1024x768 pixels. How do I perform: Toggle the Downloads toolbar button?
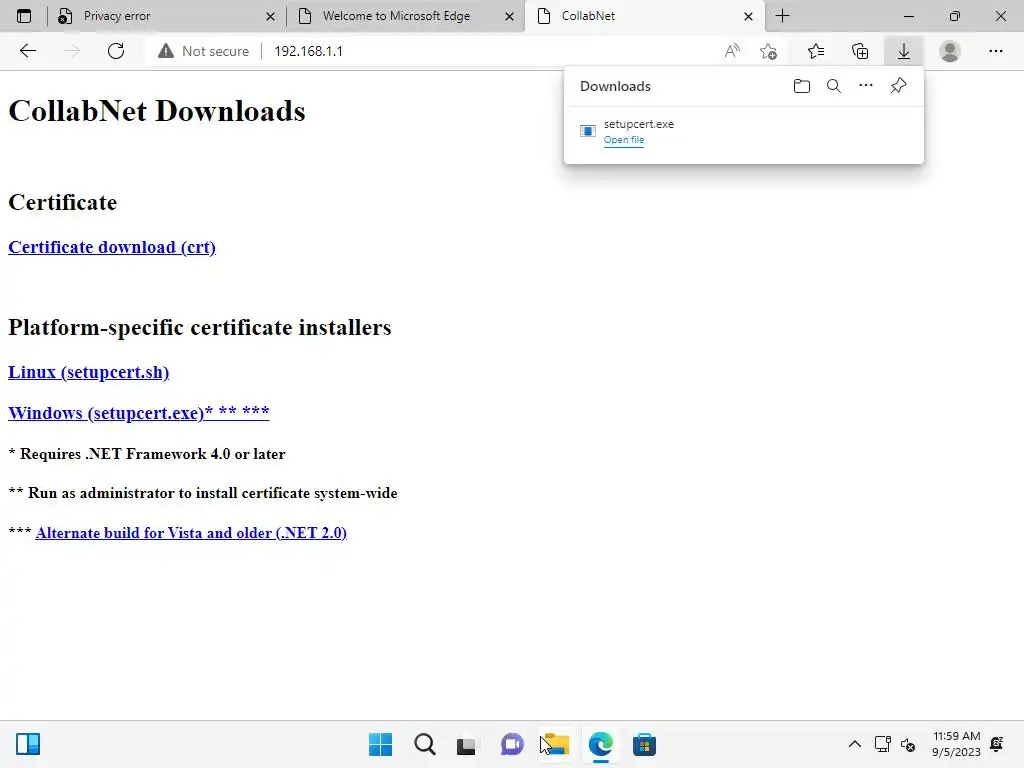[904, 51]
